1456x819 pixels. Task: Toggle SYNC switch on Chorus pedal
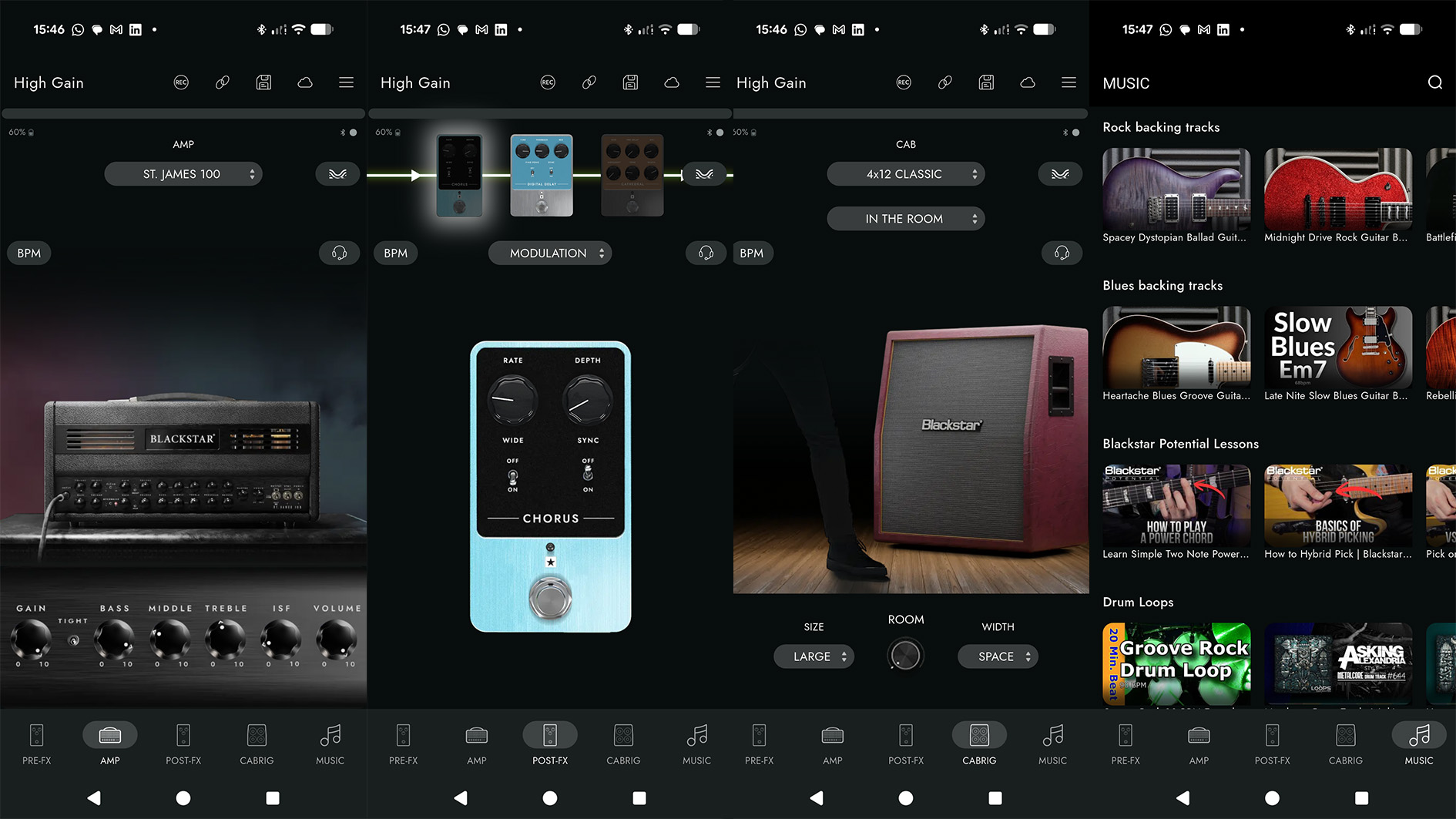(588, 475)
